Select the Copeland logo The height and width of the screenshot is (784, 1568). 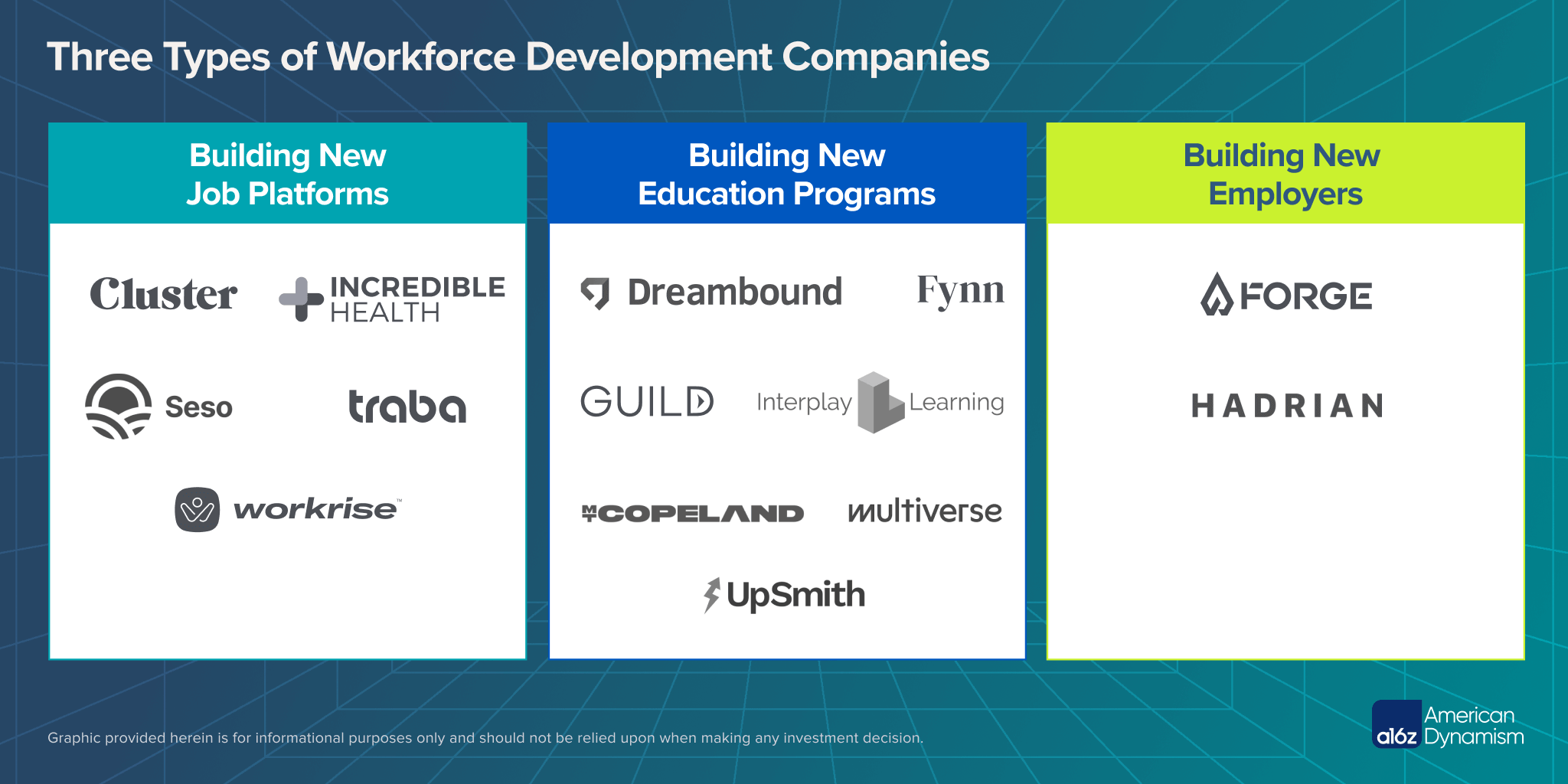(693, 511)
